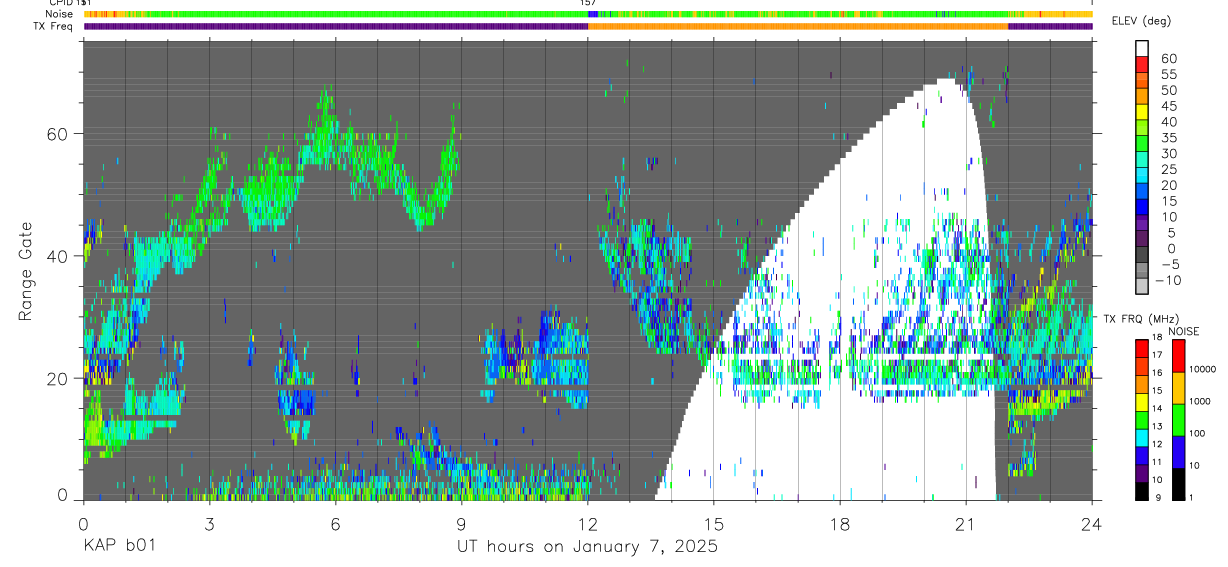The image size is (1228, 567).
Task: Click the yellow 14–15 MHz TX FRQ swatch
Action: coord(1142,402)
